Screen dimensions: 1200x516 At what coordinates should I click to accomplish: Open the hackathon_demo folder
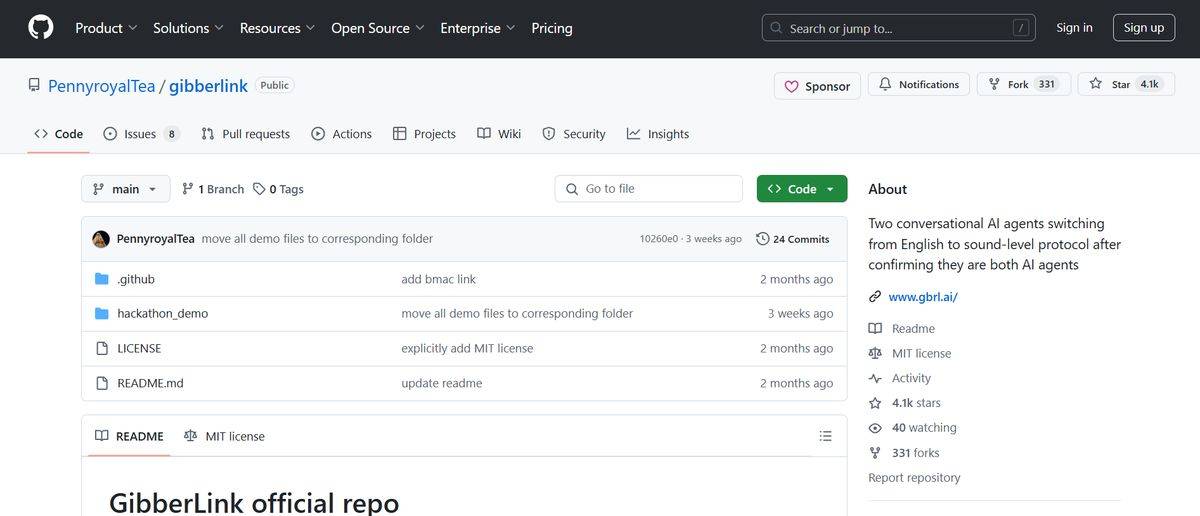pyautogui.click(x=162, y=313)
